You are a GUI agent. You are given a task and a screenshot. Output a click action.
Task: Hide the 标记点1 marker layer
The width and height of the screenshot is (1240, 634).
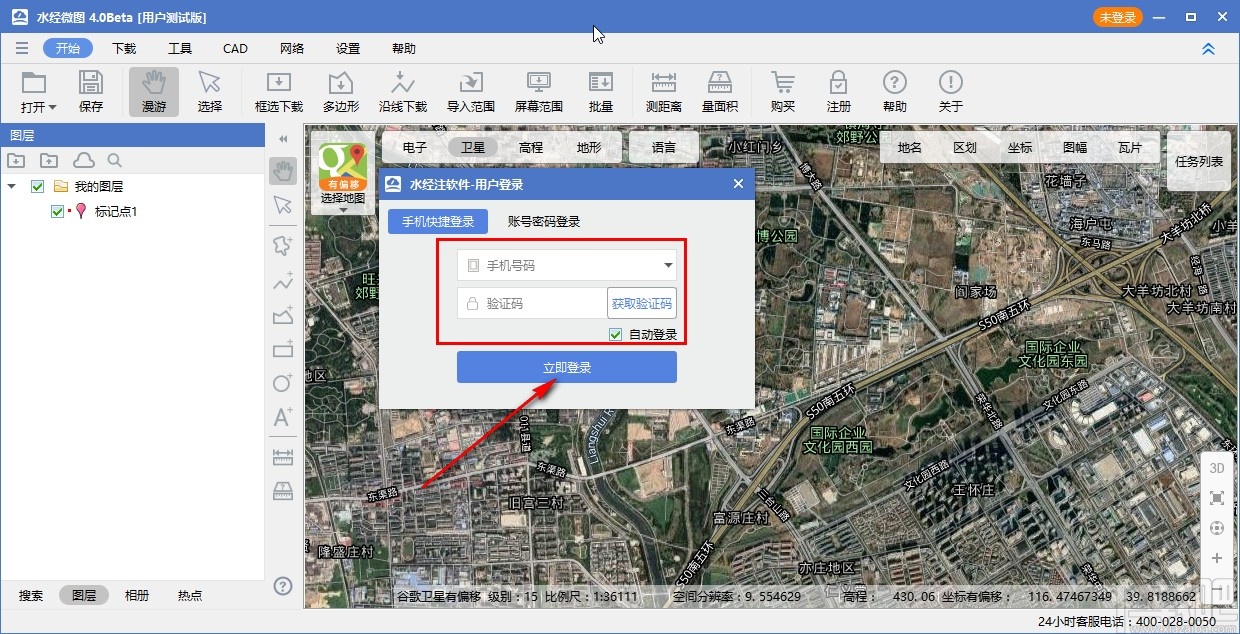point(57,212)
